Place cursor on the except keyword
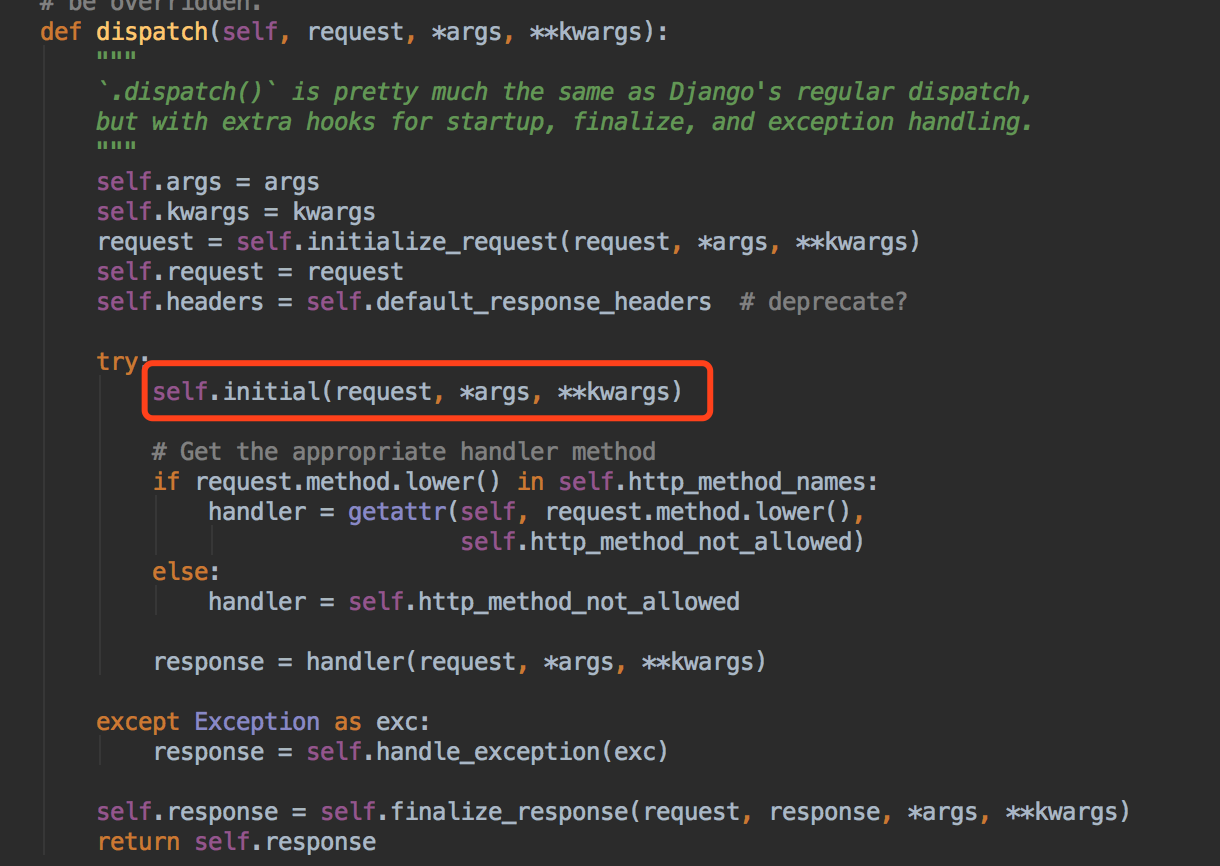The image size is (1220, 866). tap(138, 722)
